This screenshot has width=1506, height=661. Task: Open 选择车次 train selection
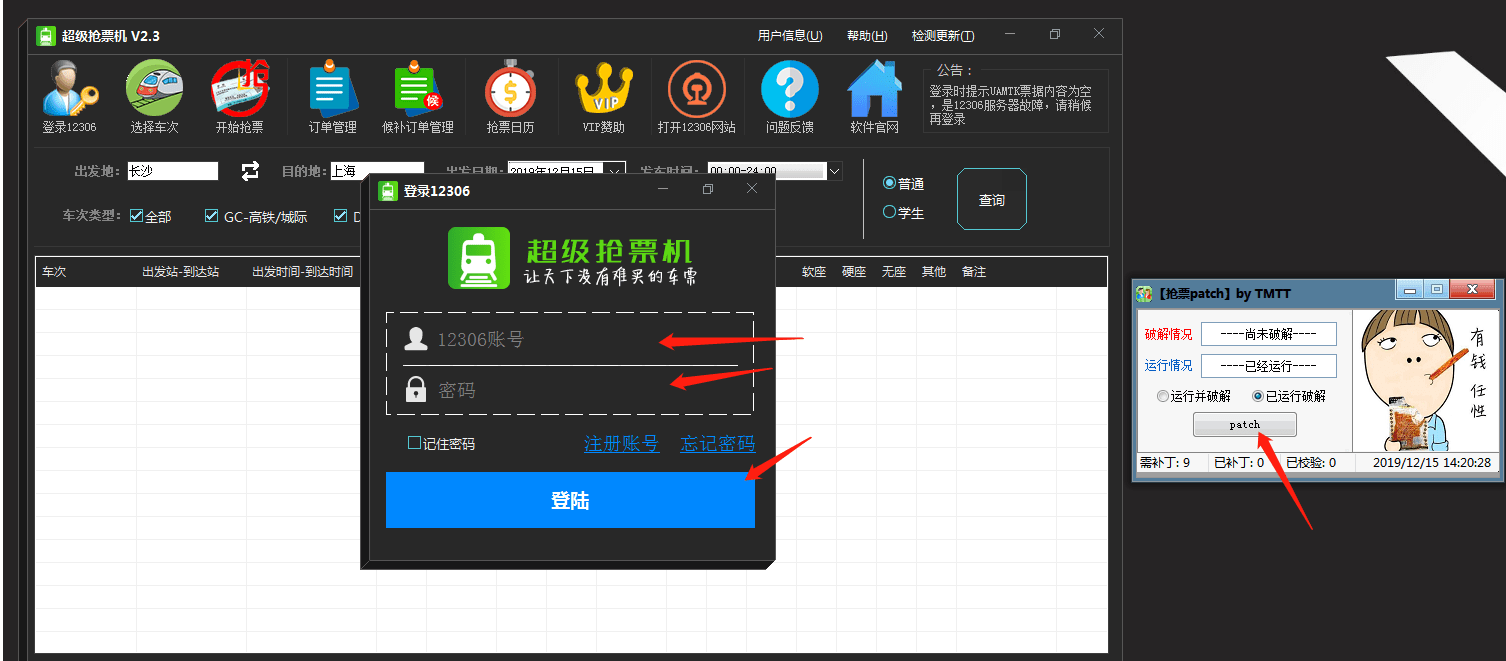tap(153, 95)
